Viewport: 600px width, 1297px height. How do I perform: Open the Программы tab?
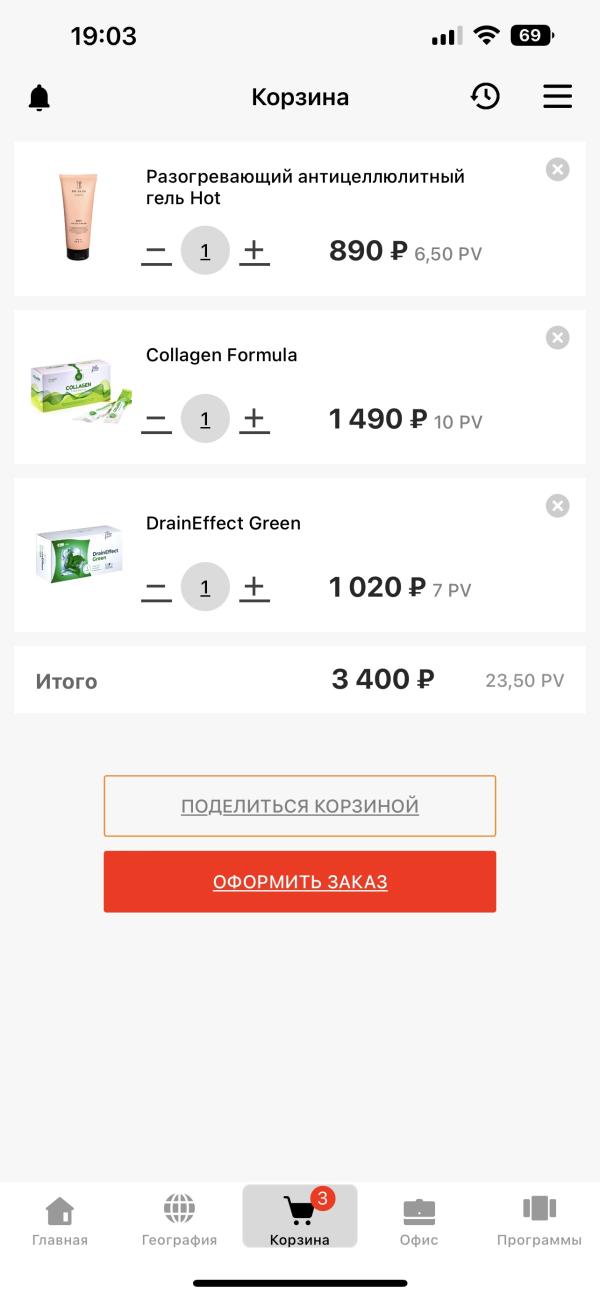pyautogui.click(x=539, y=1221)
